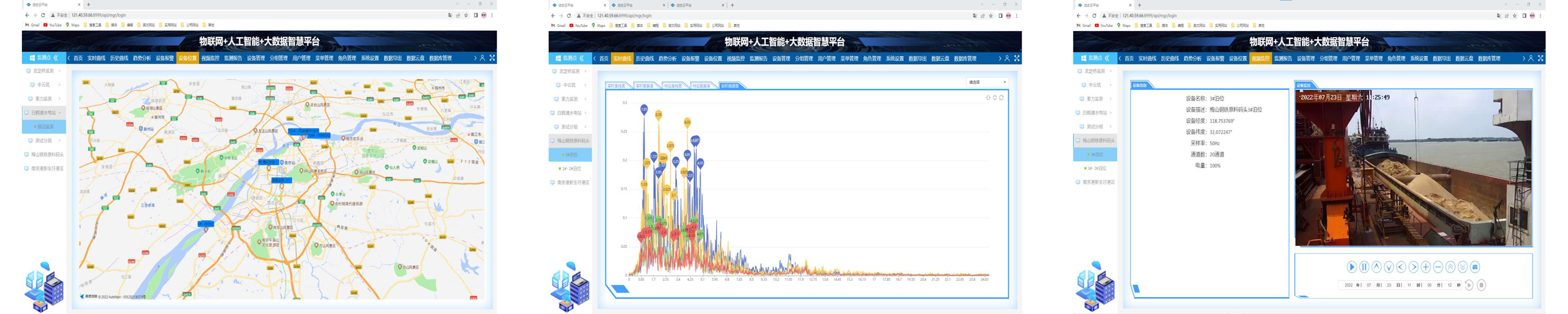Collapse the 监测点 sidebar in the map window
The image size is (1568, 314).
[x=56, y=58]
